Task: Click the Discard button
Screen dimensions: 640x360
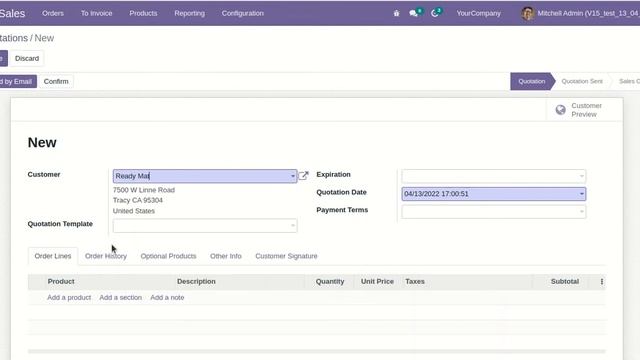Action: coord(27,58)
